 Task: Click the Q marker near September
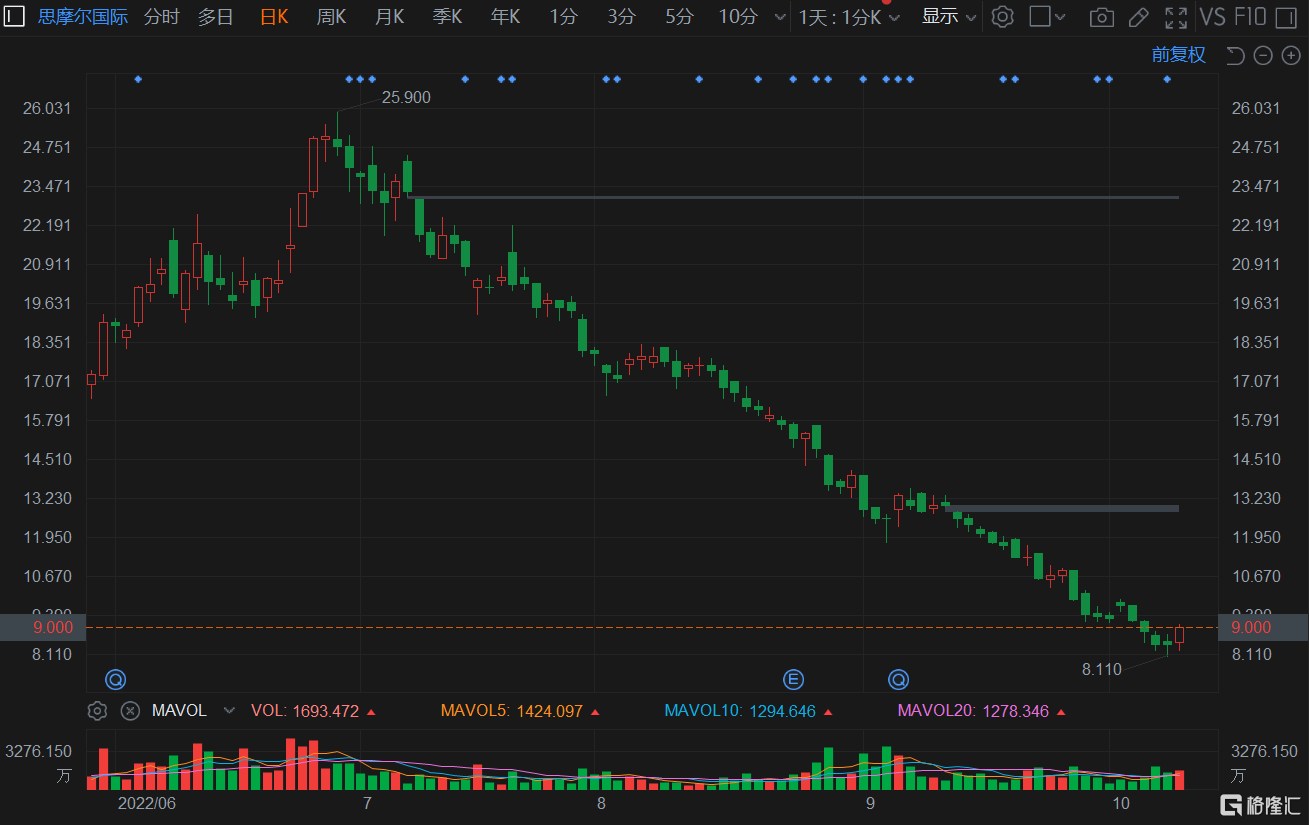898,680
